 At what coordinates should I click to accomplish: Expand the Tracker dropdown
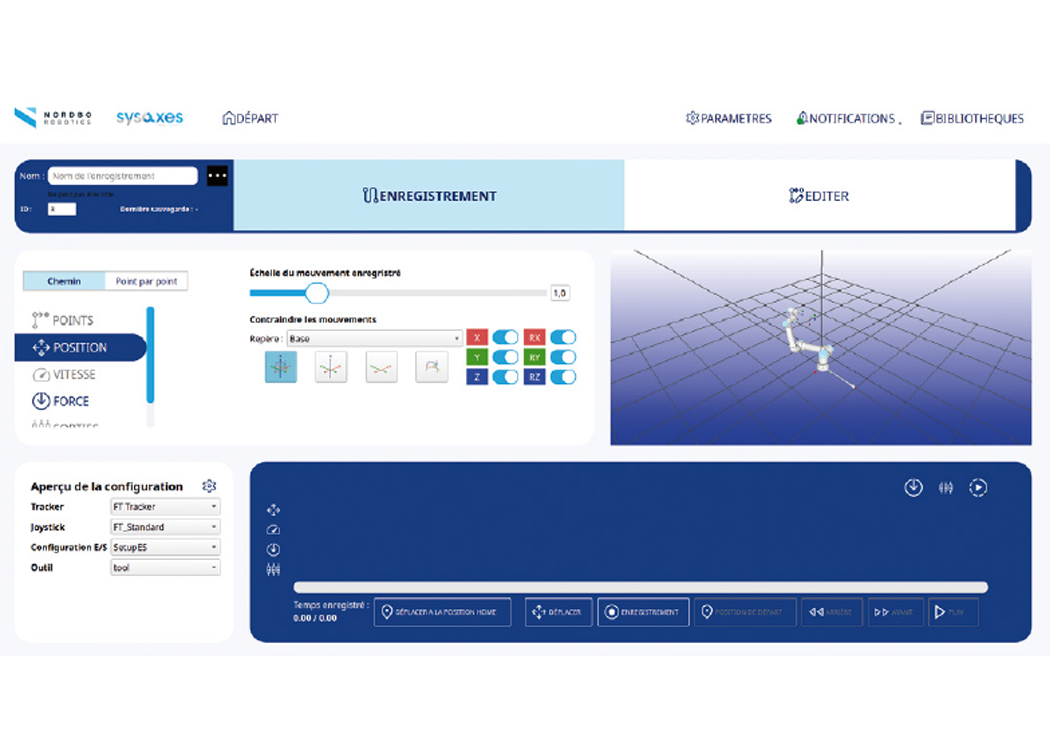(x=165, y=507)
